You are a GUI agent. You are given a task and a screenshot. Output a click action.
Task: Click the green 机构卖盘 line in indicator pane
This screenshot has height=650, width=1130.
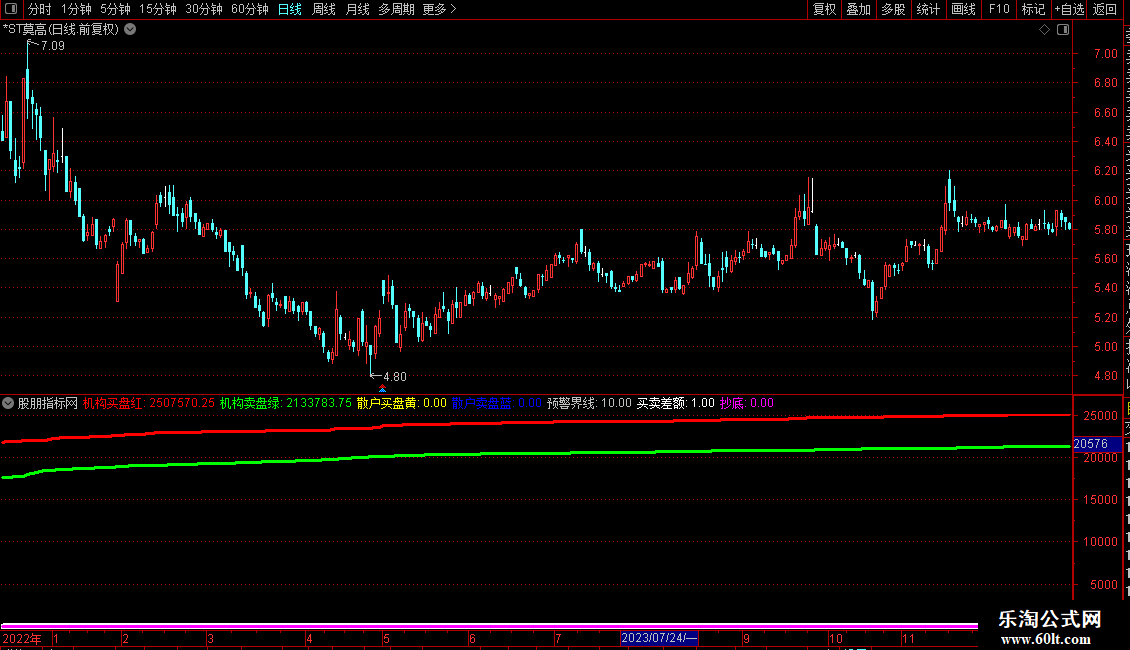(537, 453)
